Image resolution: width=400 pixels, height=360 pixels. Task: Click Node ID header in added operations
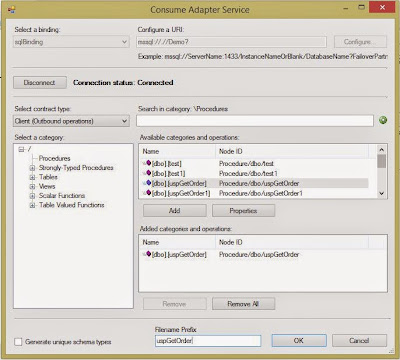click(292, 242)
